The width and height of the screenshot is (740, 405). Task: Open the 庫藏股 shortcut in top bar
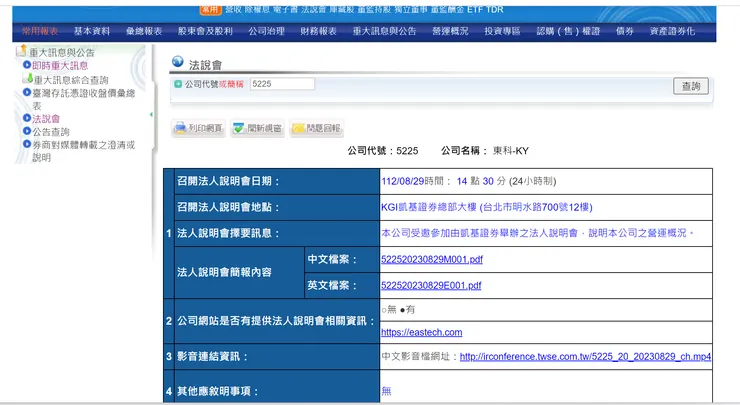tap(342, 9)
